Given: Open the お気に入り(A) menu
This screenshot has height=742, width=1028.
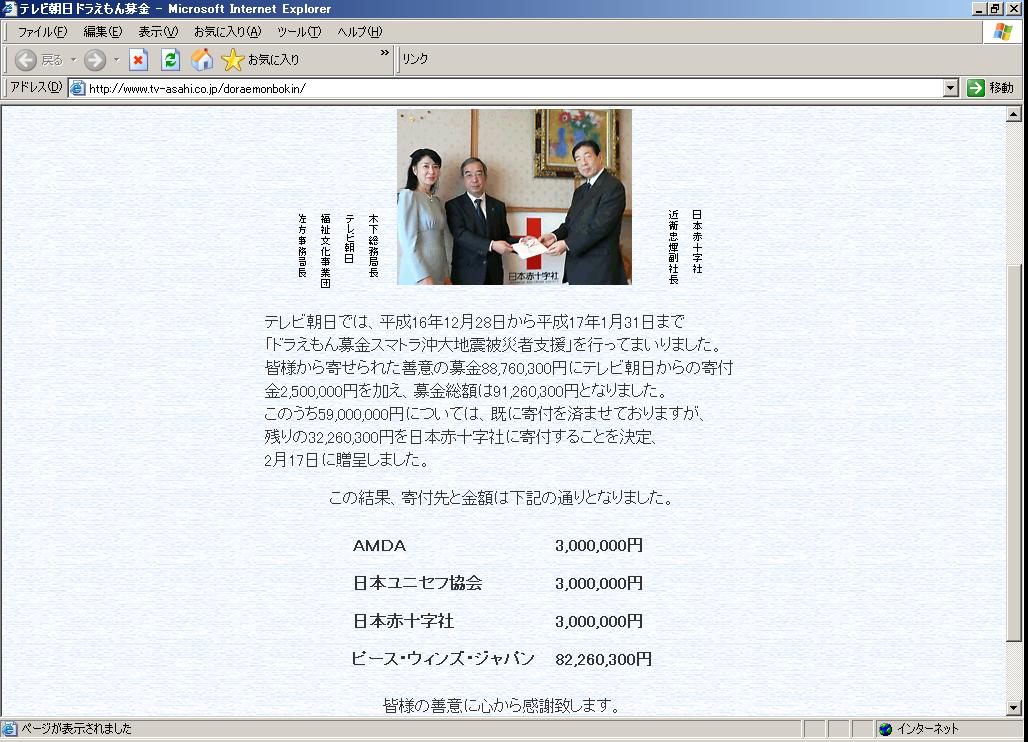Looking at the screenshot, I should [x=227, y=31].
